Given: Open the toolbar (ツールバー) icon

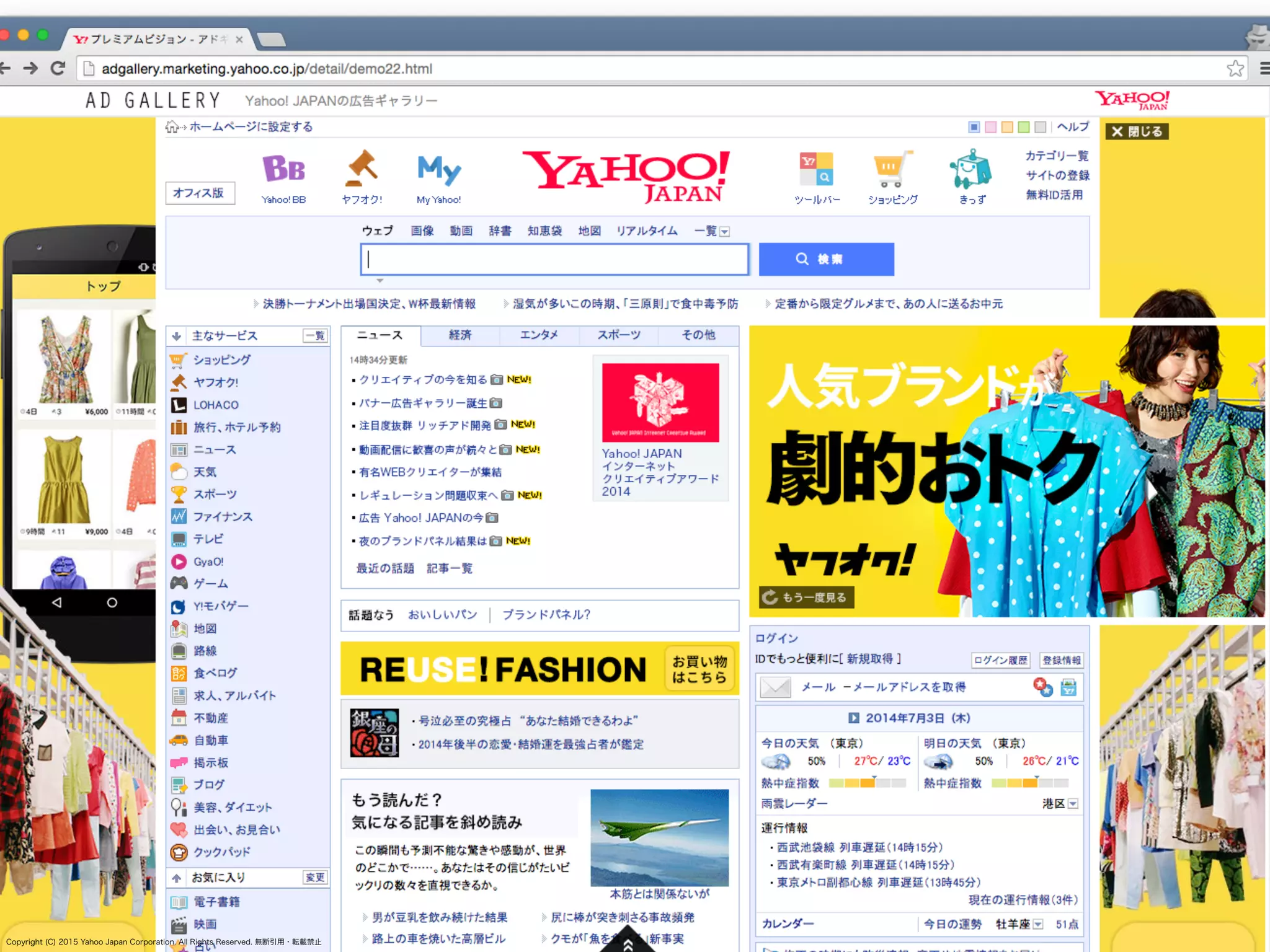Looking at the screenshot, I should [816, 169].
